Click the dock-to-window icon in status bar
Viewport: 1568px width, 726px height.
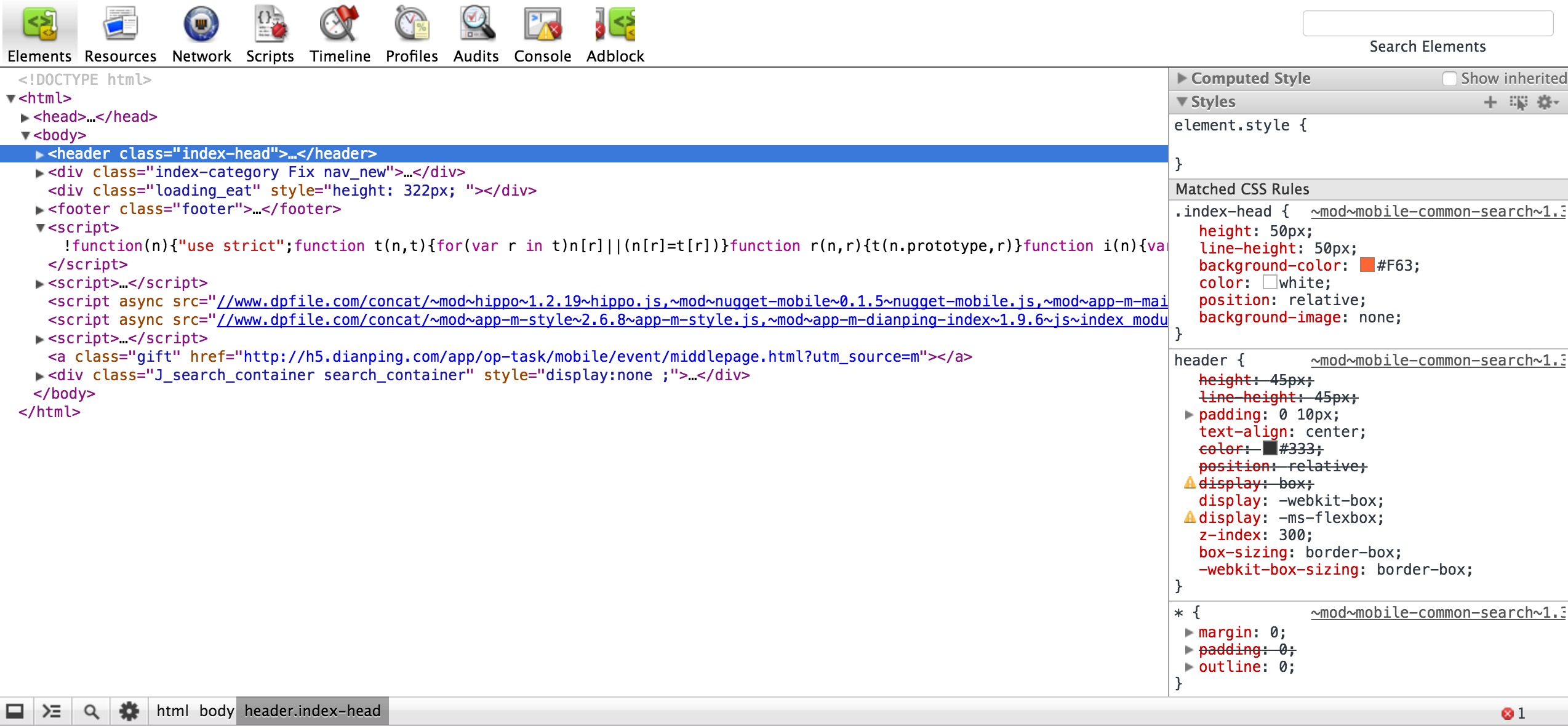pyautogui.click(x=15, y=712)
